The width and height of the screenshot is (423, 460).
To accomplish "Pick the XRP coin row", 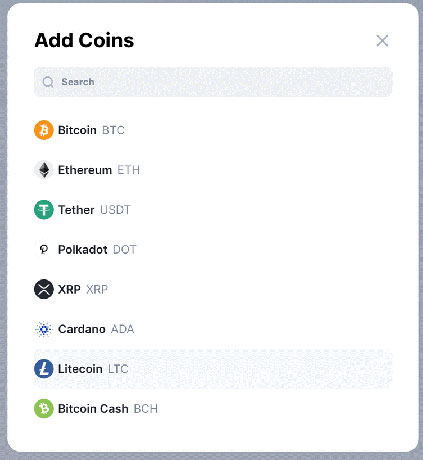I will (213, 289).
